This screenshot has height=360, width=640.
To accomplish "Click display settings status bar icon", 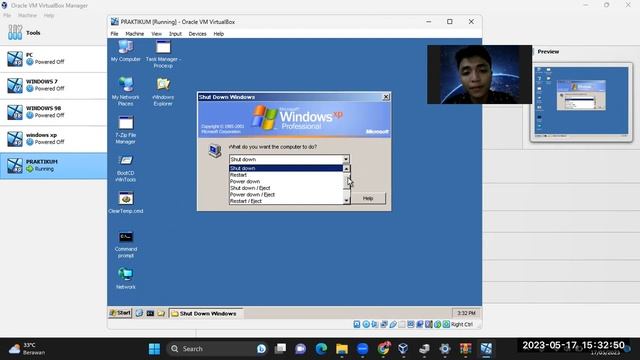I will [x=411, y=324].
